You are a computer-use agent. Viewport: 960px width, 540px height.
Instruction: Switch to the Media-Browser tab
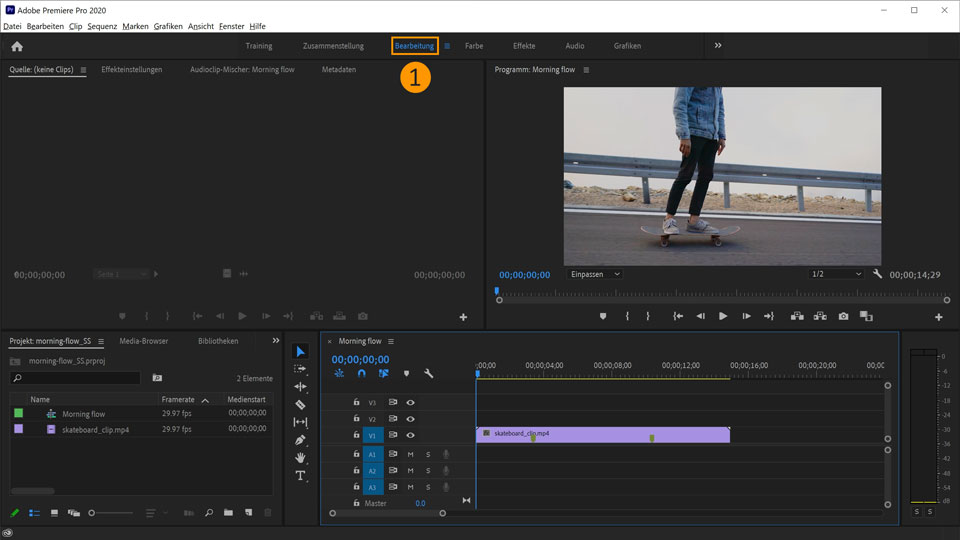click(x=144, y=341)
